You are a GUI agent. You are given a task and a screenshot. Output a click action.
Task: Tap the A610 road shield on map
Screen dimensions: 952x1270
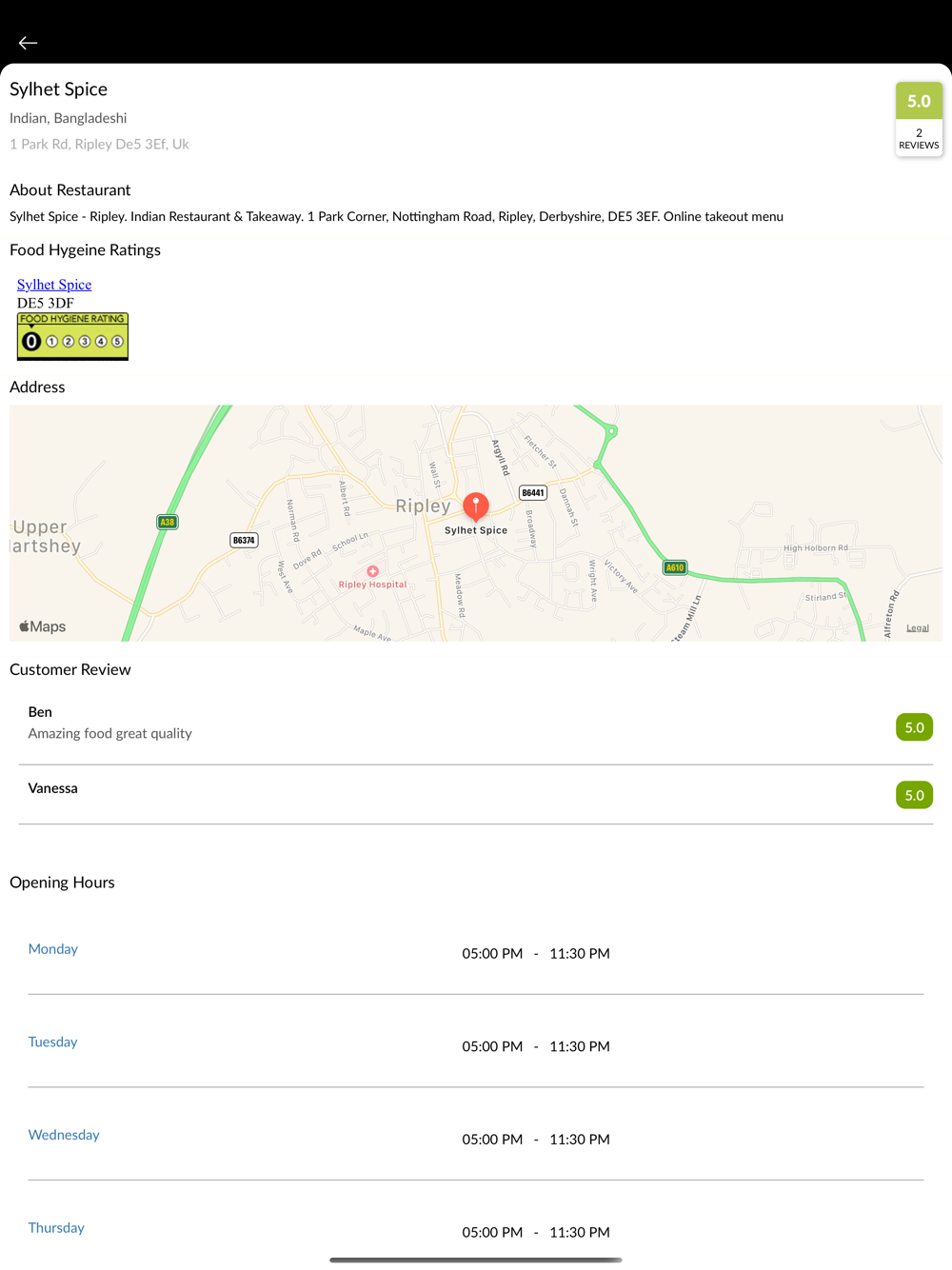coord(674,567)
